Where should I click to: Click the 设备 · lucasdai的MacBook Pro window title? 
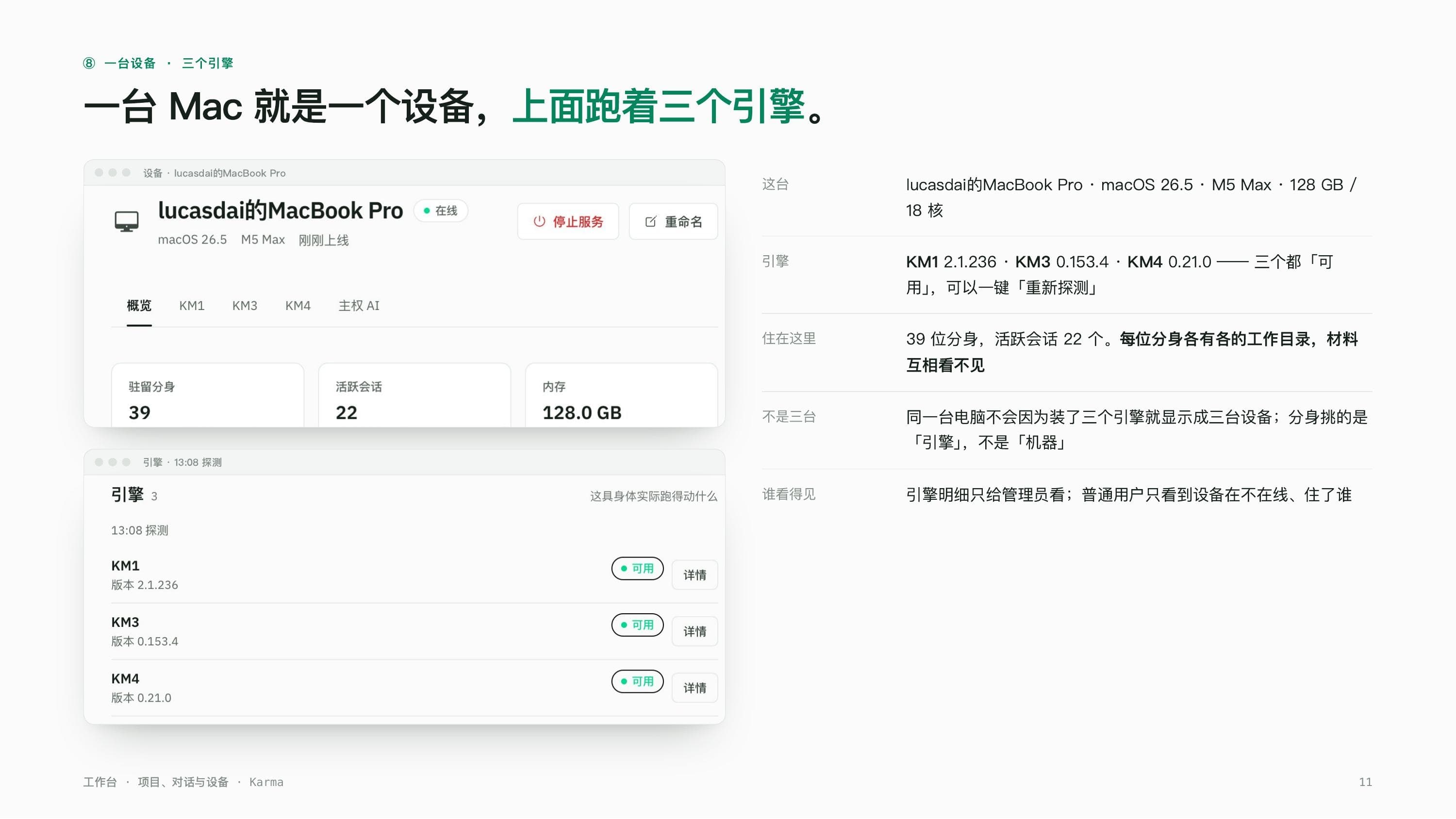coord(214,173)
